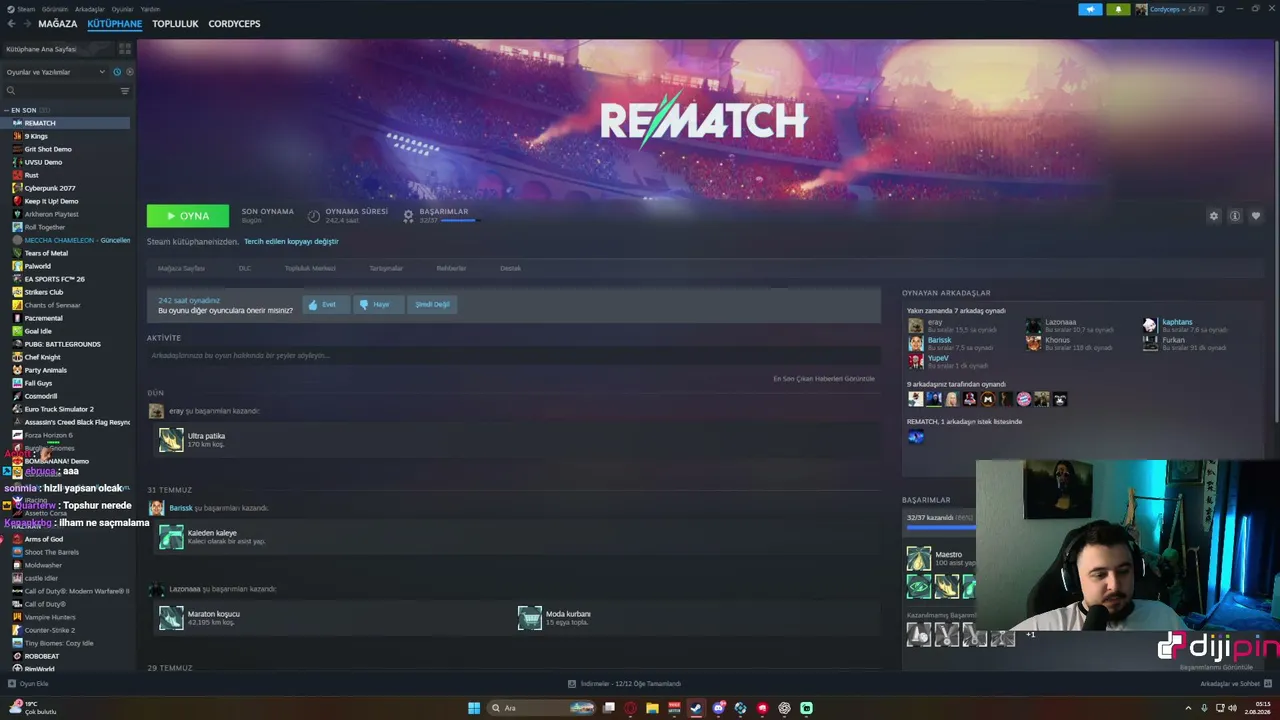Click the Maraton koşucu achievement icon
Image resolution: width=1280 pixels, height=720 pixels.
pos(171,618)
